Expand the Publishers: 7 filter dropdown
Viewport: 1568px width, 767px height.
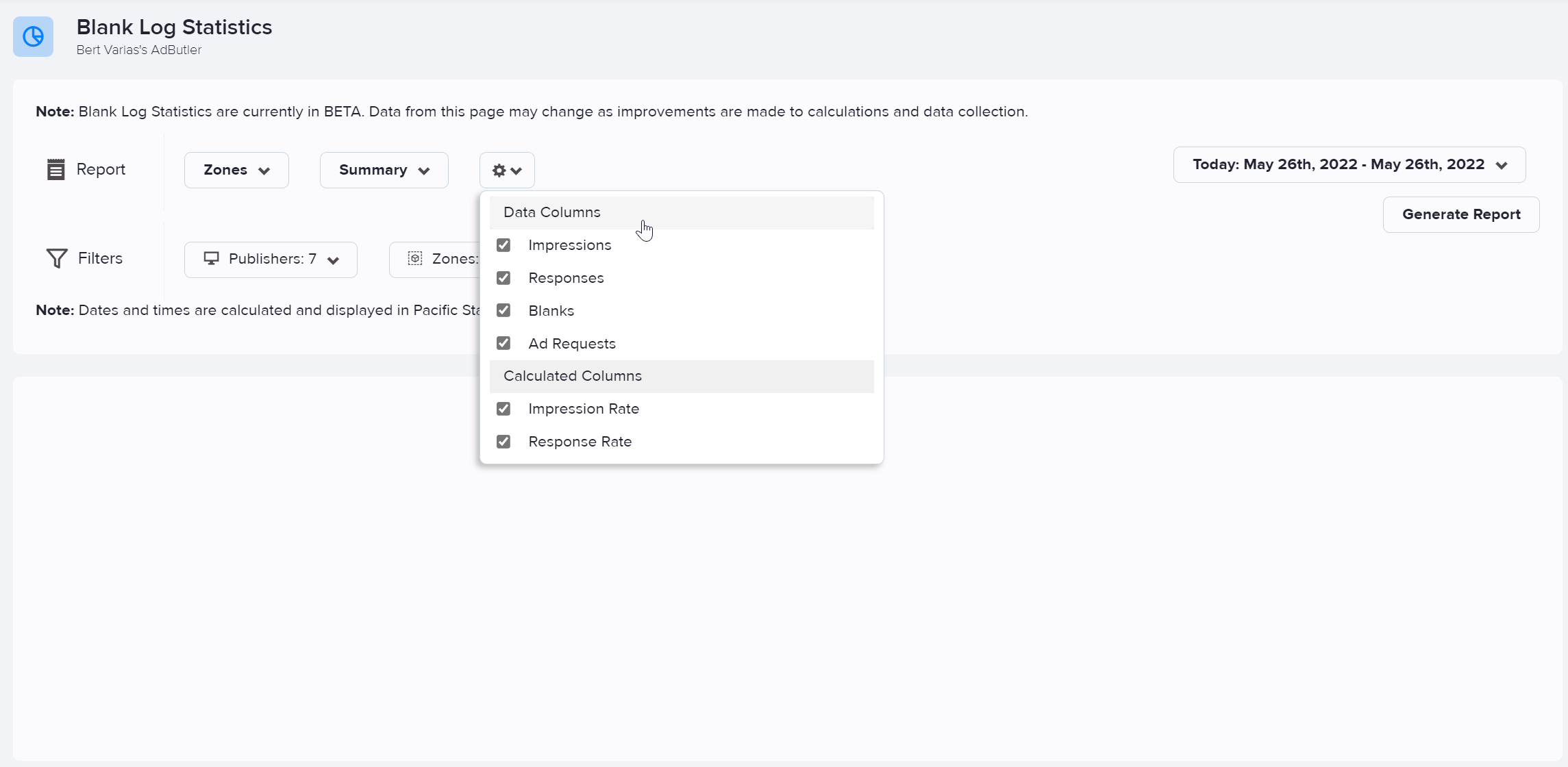point(271,260)
